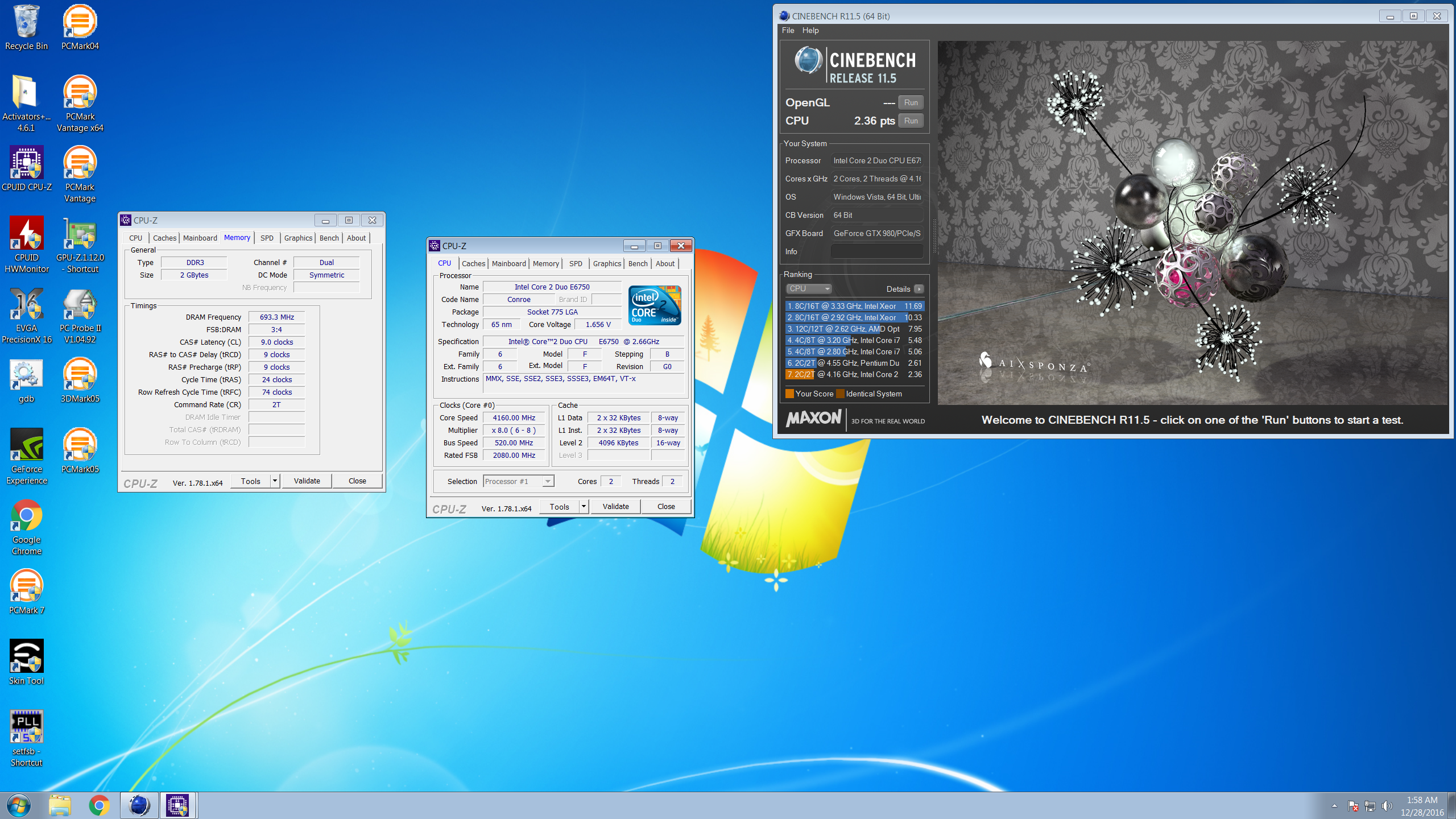
Task: Open the Tools dropdown arrow in CPU tab CPU-Z window
Action: click(584, 506)
